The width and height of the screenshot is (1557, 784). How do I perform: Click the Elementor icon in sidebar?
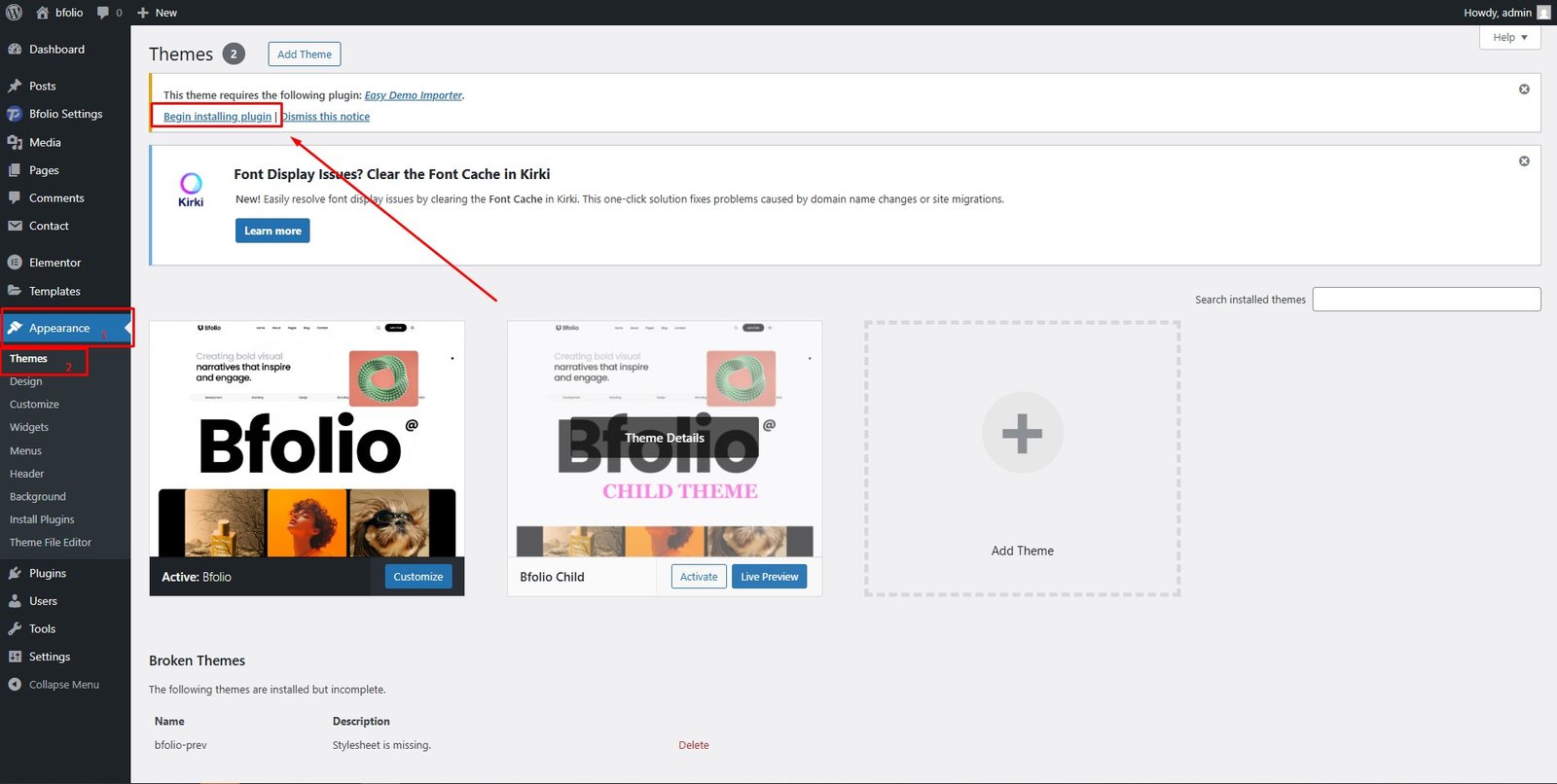[x=15, y=263]
